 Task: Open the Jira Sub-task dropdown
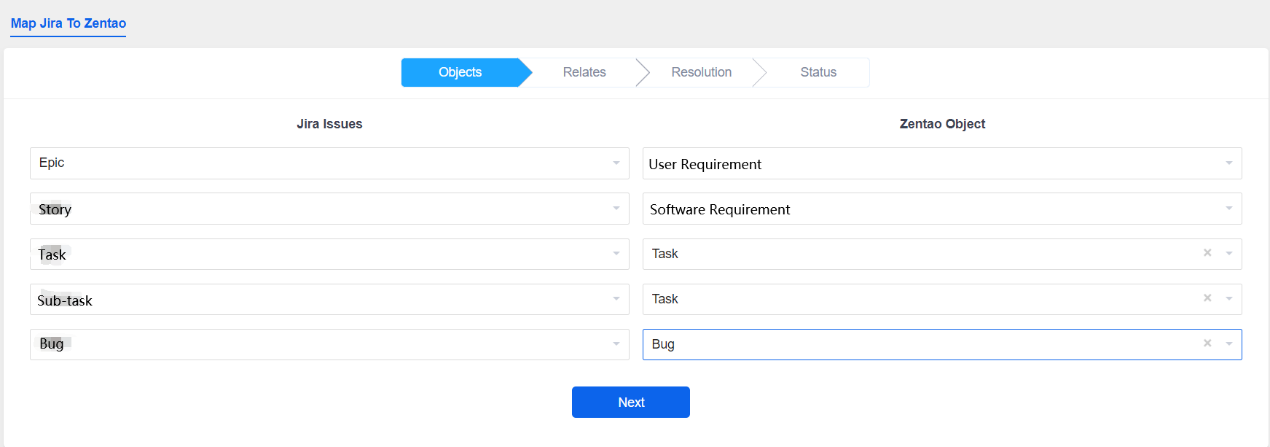(328, 299)
